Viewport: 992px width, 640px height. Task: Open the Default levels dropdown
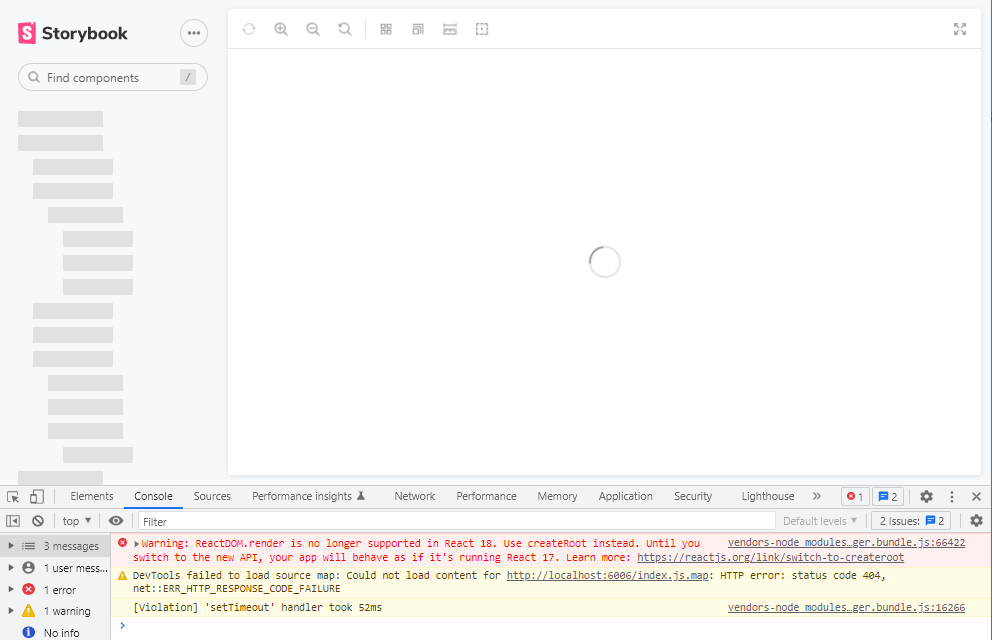tap(820, 520)
